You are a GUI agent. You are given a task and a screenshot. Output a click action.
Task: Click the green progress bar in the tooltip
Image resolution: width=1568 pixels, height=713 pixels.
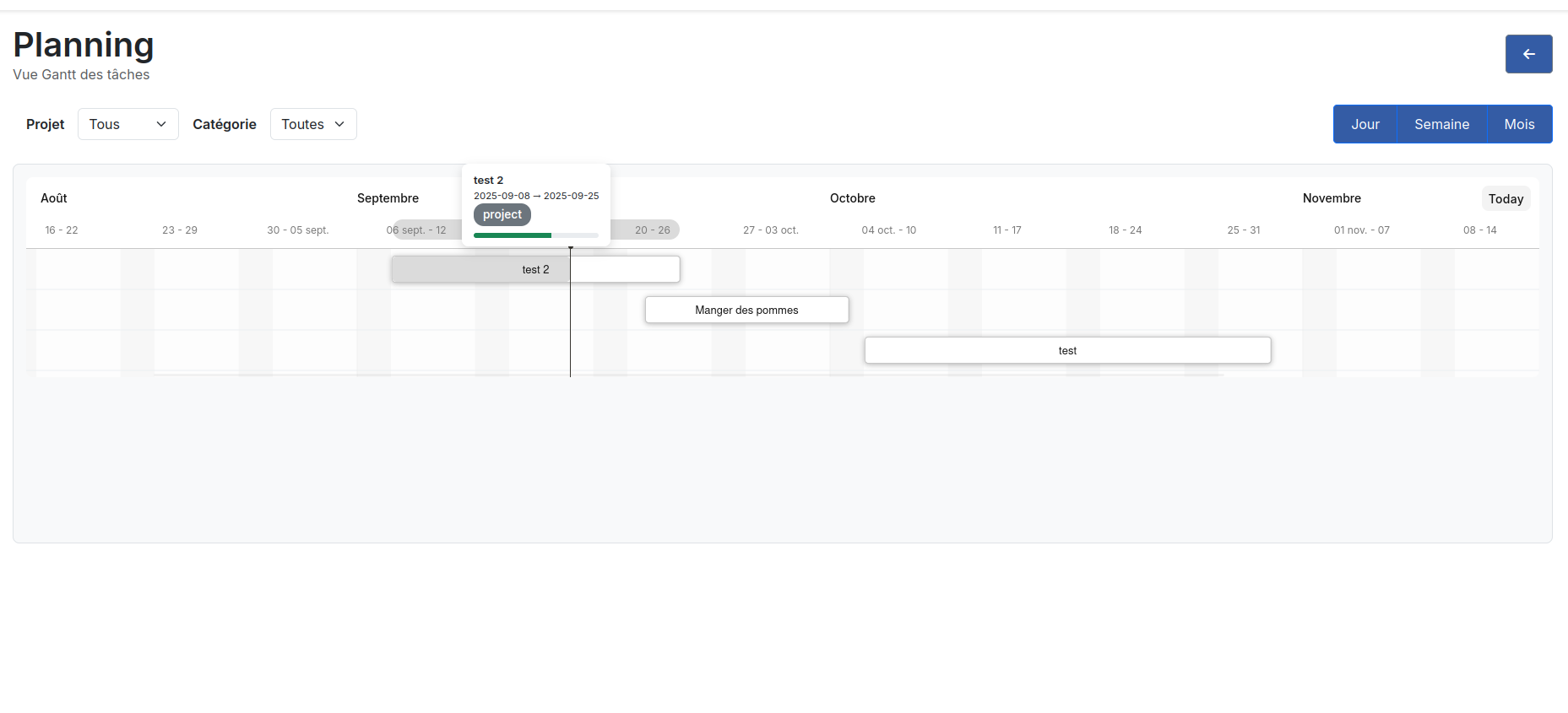(x=513, y=235)
